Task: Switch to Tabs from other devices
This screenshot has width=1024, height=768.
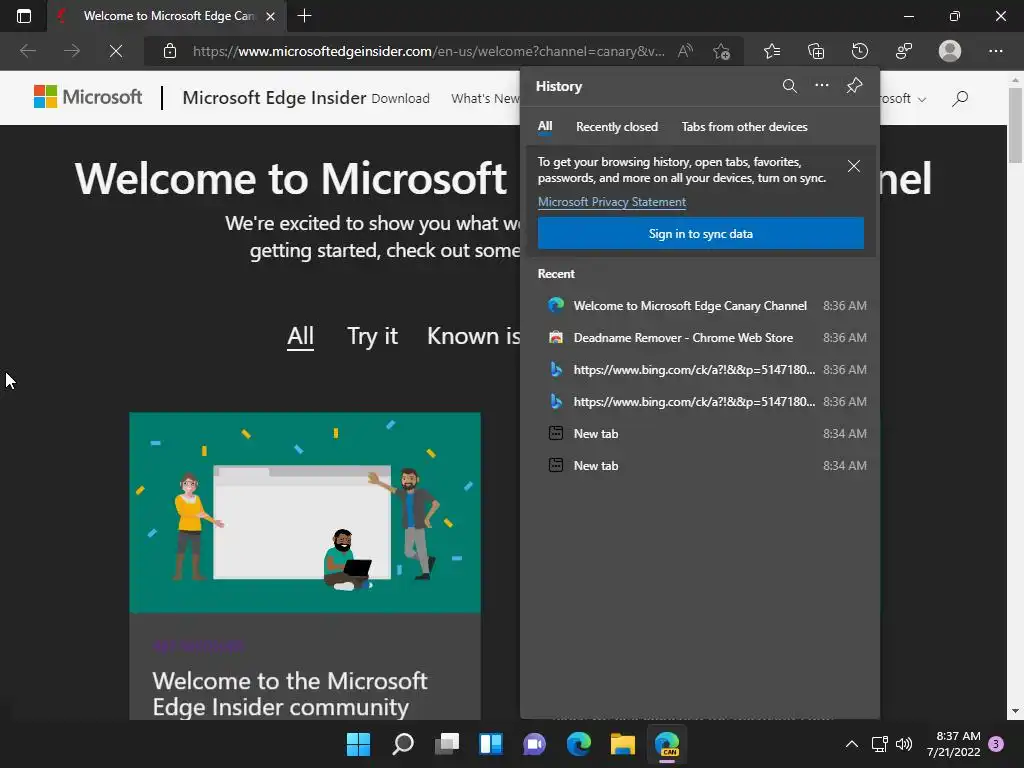Action: click(744, 127)
